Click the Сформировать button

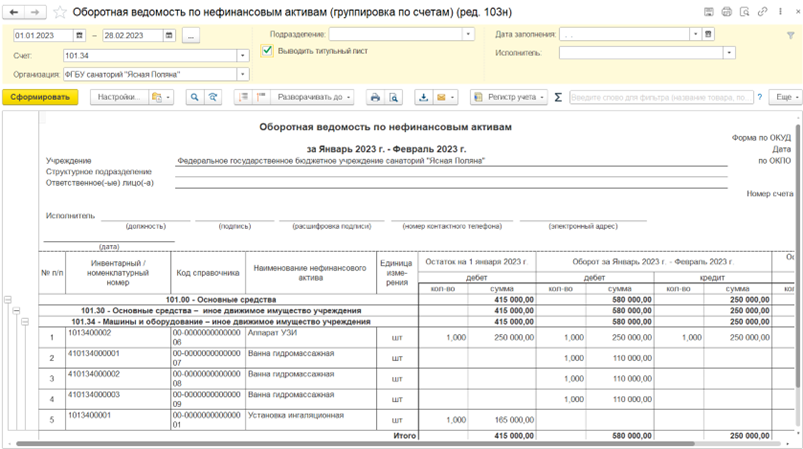coord(40,97)
